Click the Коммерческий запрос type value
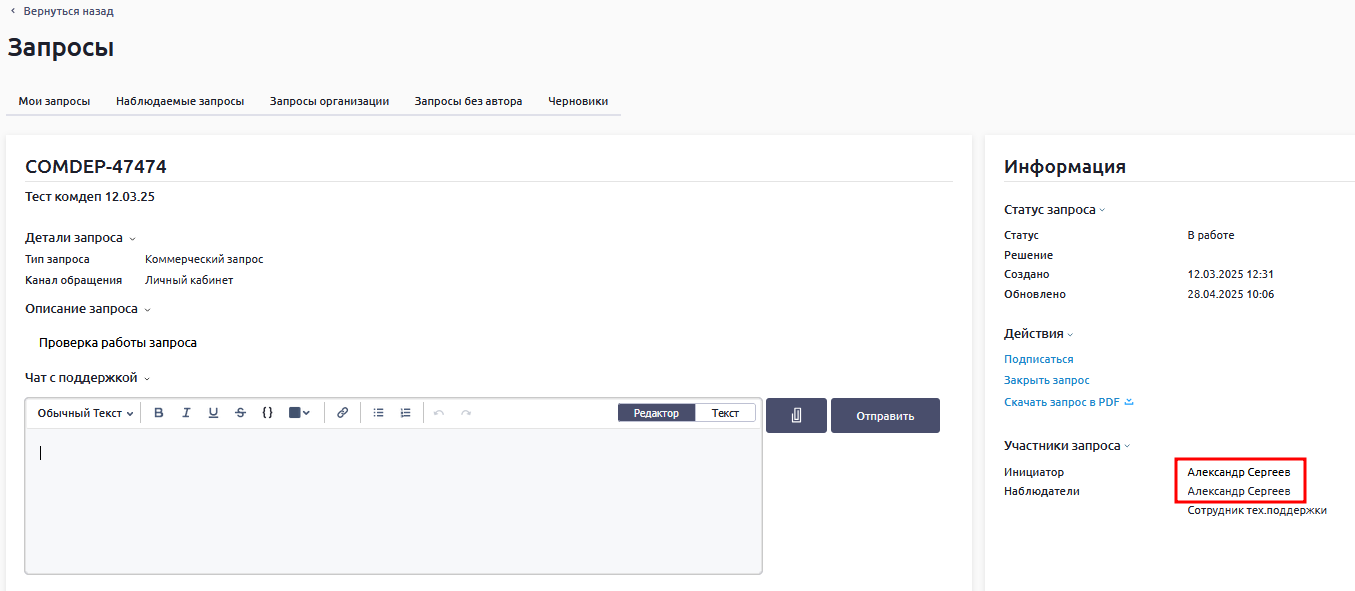Viewport: 1355px width, 591px height. 204,259
